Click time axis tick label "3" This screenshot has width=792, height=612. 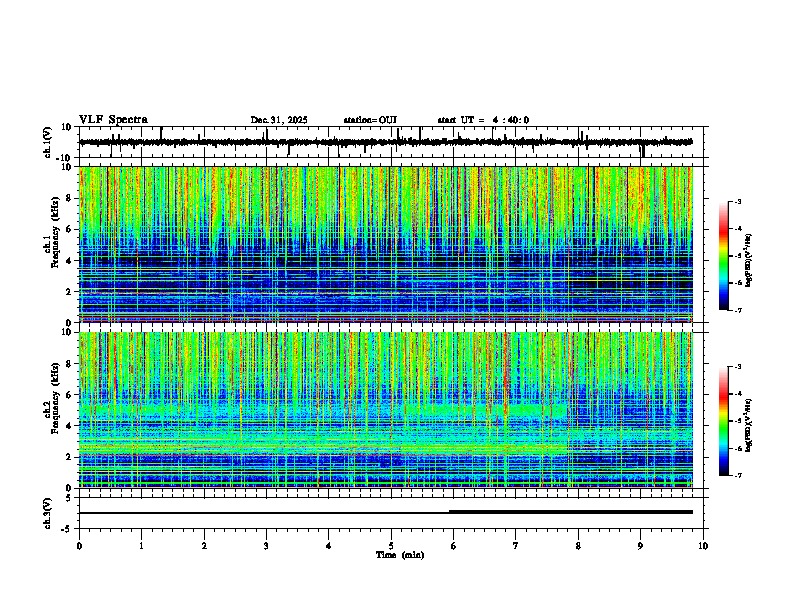click(x=266, y=546)
